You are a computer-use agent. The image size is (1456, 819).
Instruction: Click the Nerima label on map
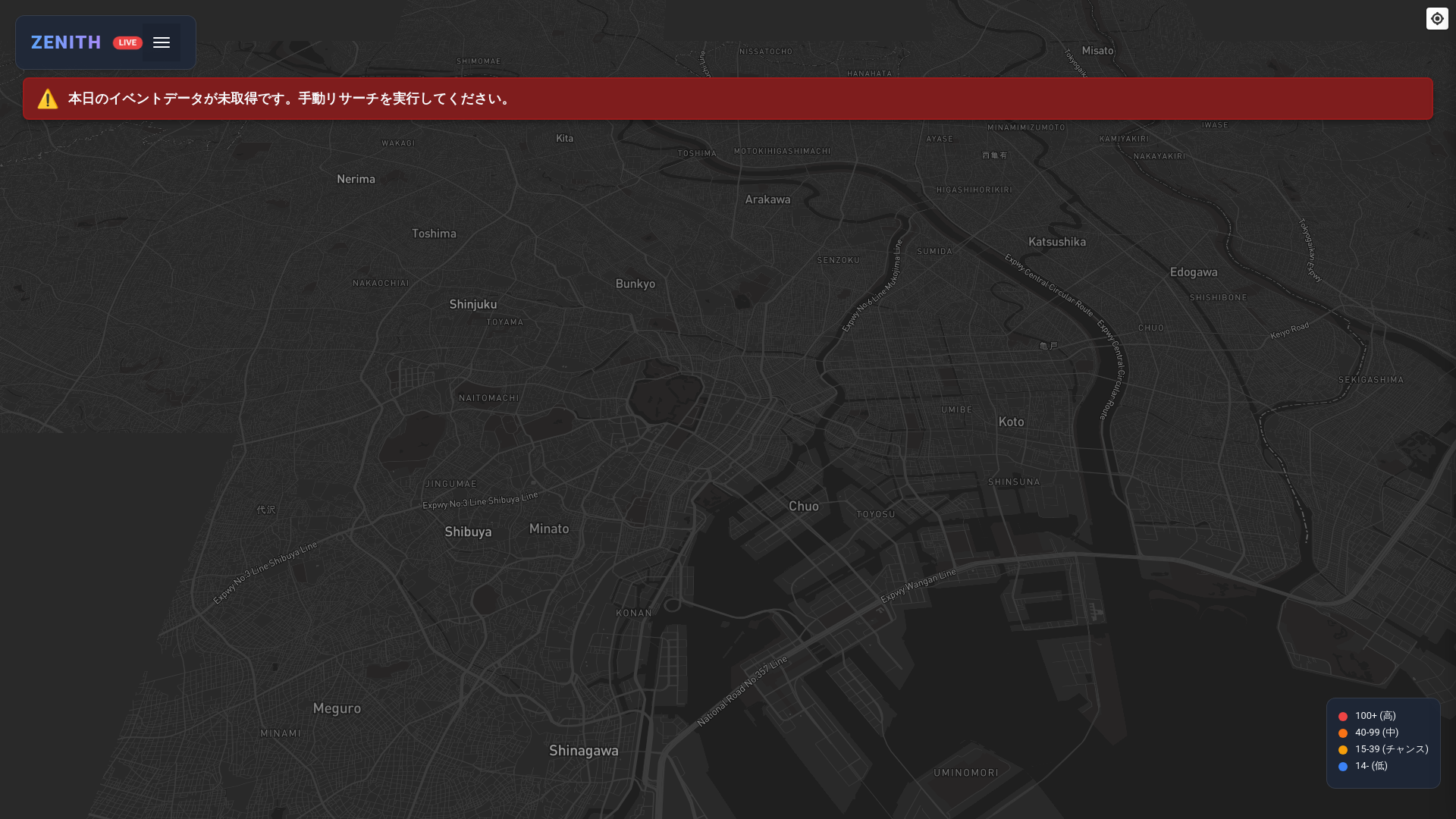pyautogui.click(x=356, y=179)
